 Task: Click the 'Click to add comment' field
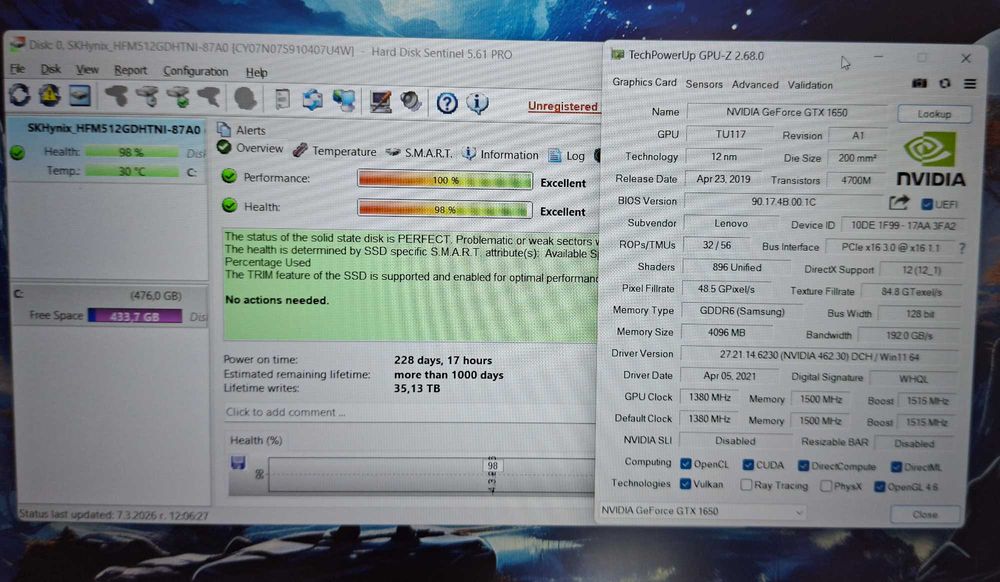pyautogui.click(x=408, y=412)
